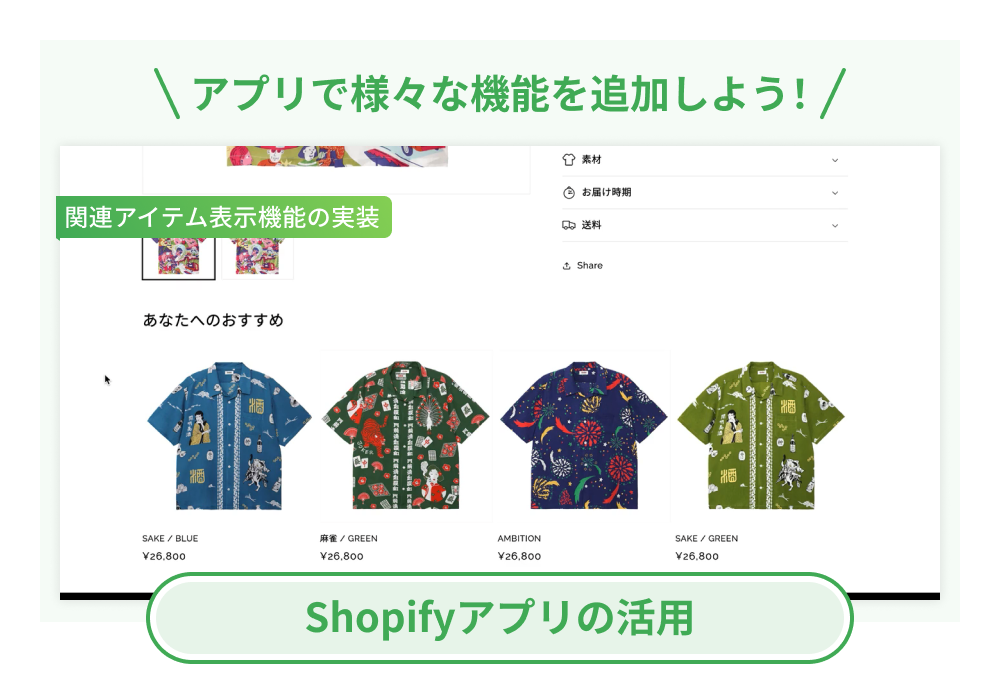
Task: Click the delivery truck icon beside 送料
Action: pyautogui.click(x=568, y=225)
